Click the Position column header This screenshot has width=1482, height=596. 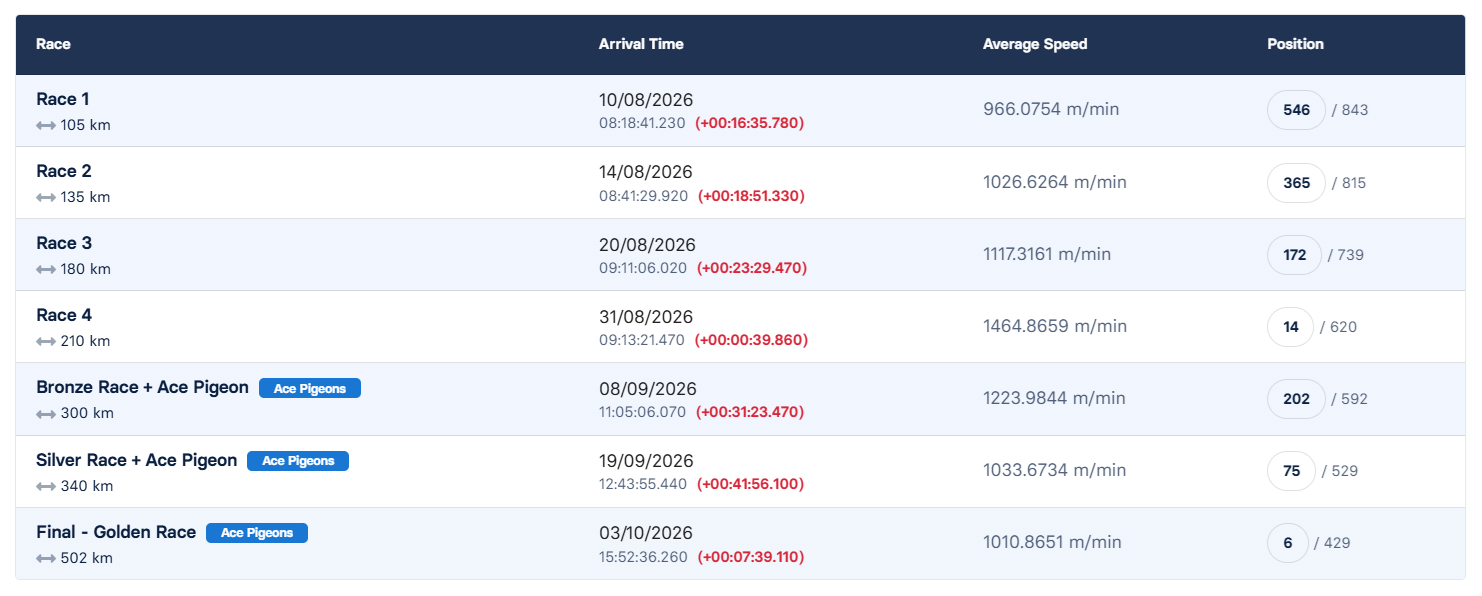(1295, 44)
